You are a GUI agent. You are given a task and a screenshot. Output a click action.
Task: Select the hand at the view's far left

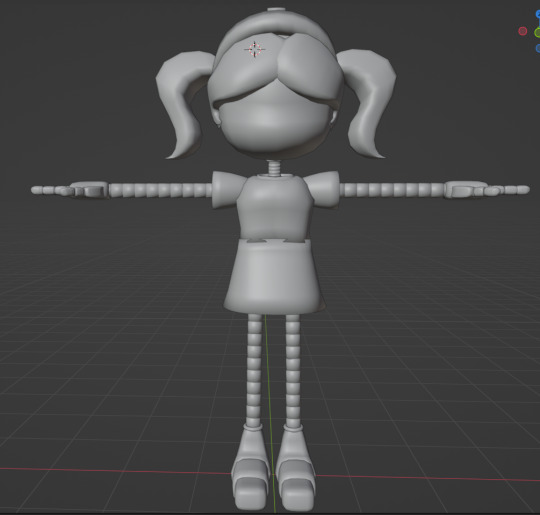pyautogui.click(x=70, y=190)
